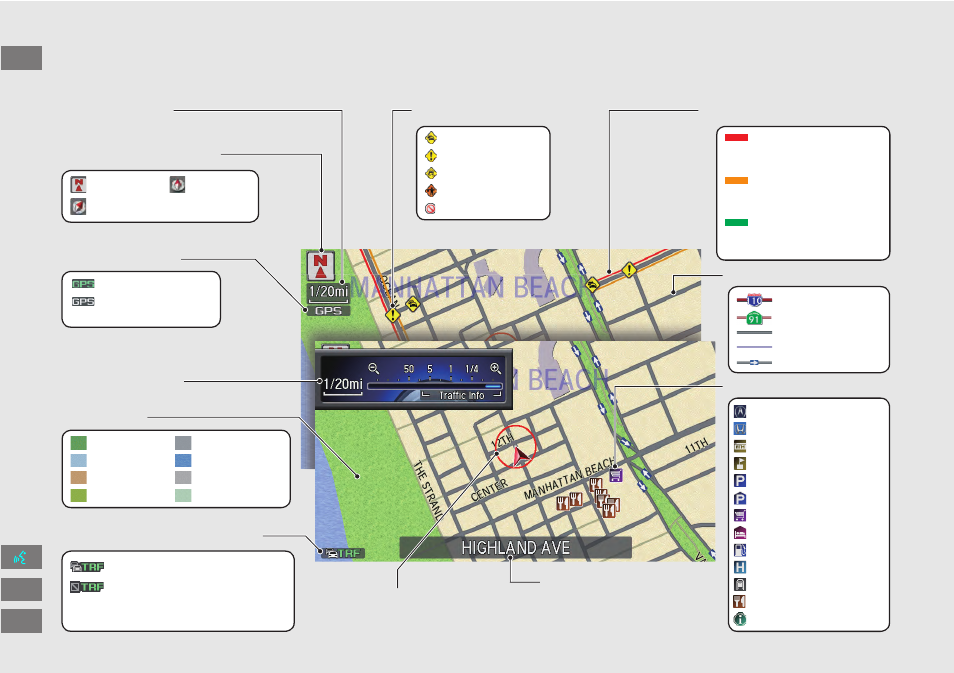Image resolution: width=954 pixels, height=673 pixels.
Task: Click the HIGHLAND AVE street name bar
Action: [515, 548]
